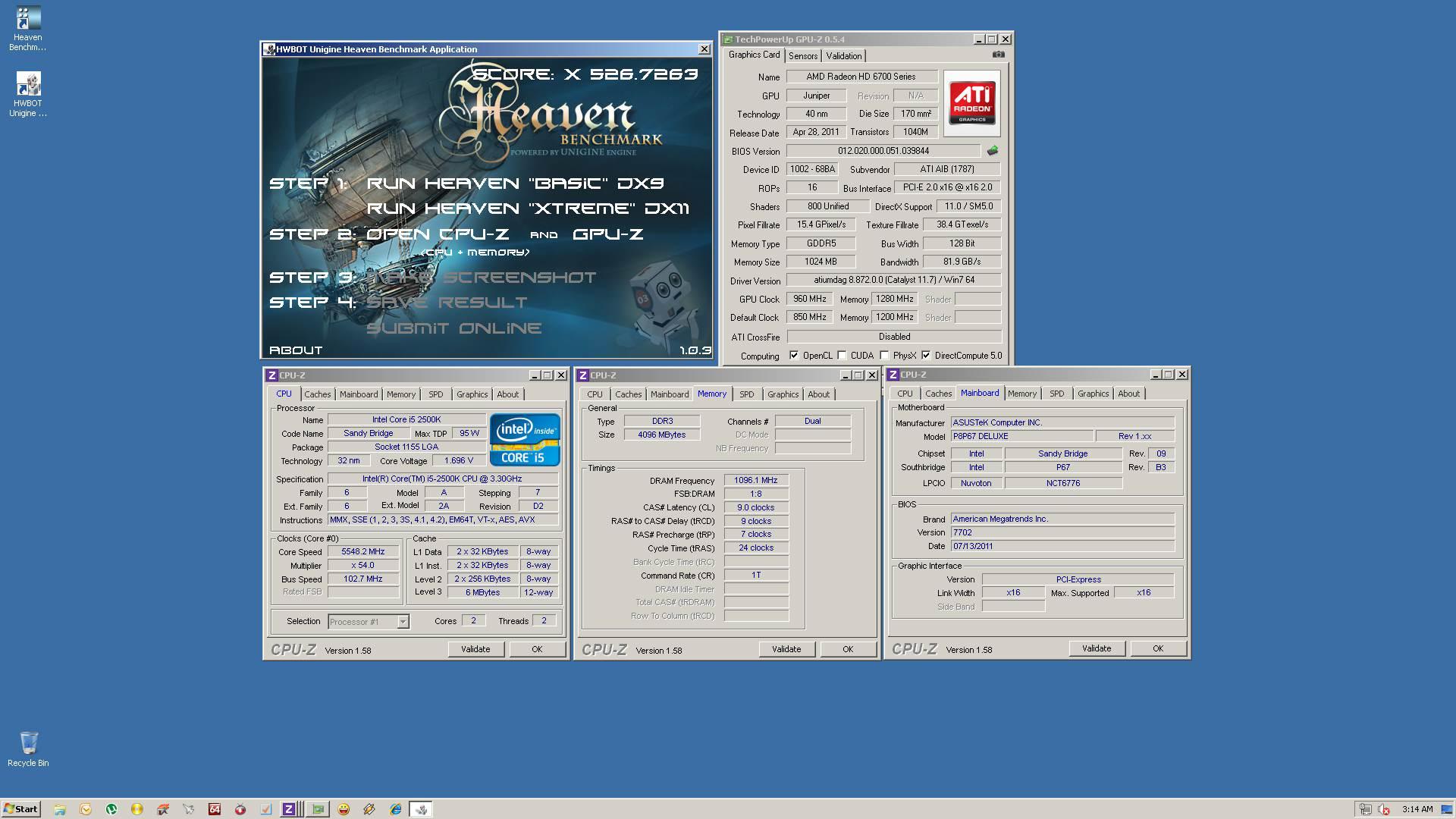This screenshot has height=819, width=1456.
Task: Click the GPU-Z BIOS save chip icon
Action: 992,151
